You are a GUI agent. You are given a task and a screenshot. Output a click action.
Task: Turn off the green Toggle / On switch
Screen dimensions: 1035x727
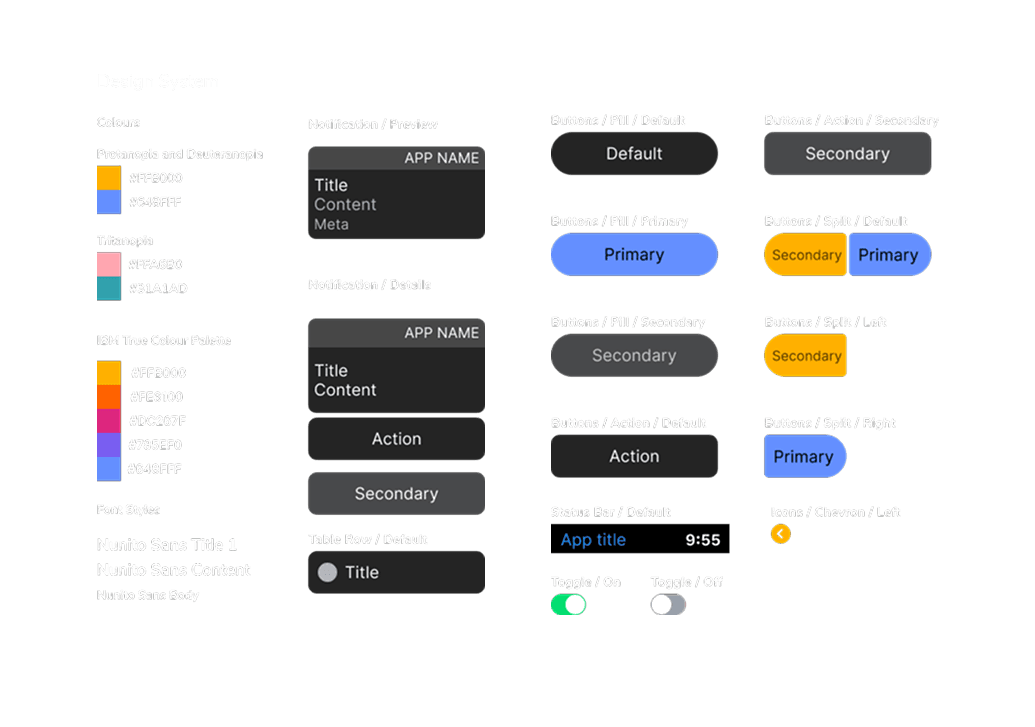pos(568,604)
